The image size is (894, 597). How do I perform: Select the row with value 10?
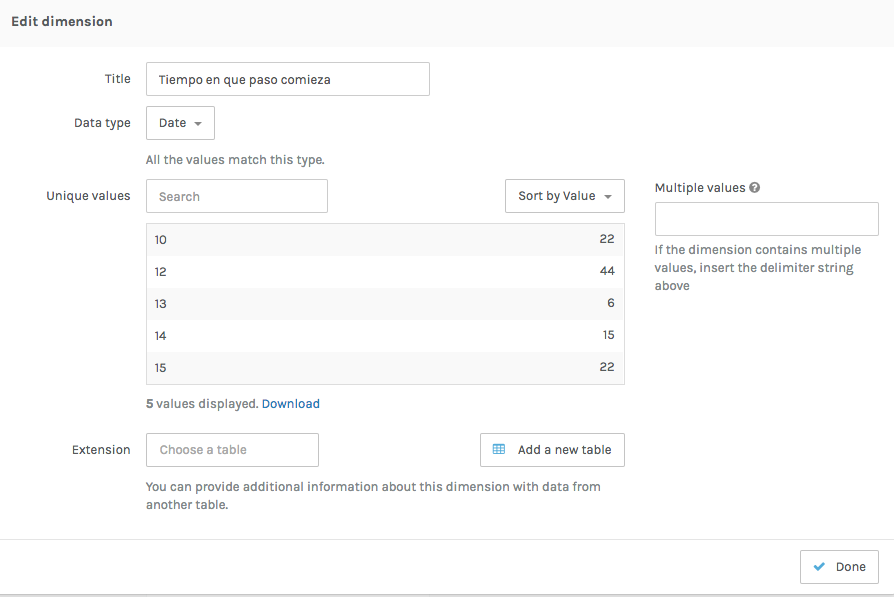click(x=385, y=240)
